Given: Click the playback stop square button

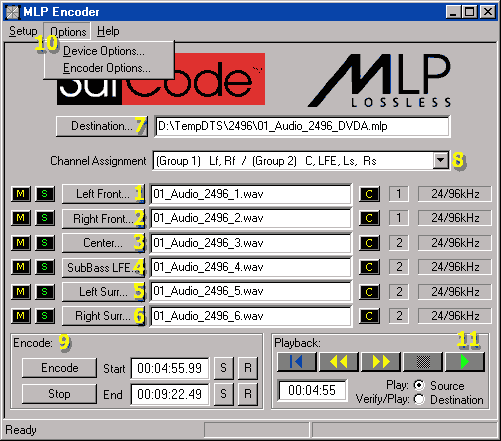Looking at the screenshot, I should coord(423,362).
